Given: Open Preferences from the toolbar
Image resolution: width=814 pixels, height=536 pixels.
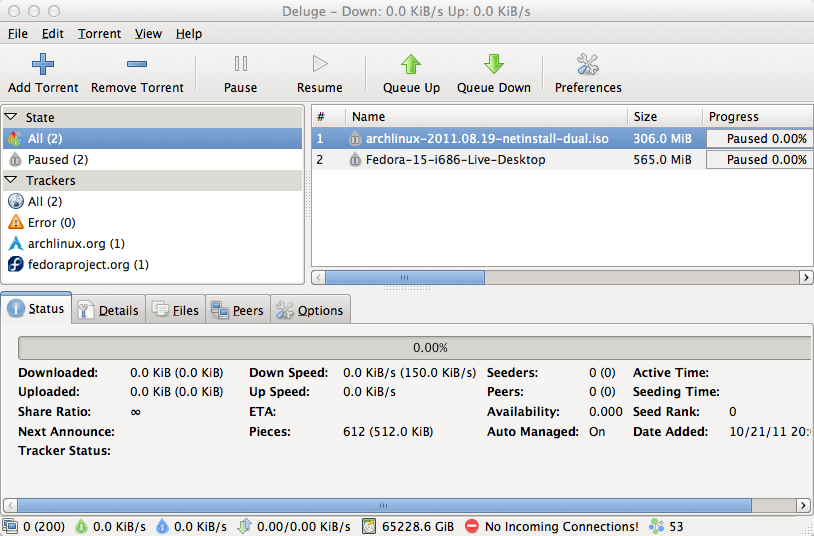Looking at the screenshot, I should tap(588, 73).
